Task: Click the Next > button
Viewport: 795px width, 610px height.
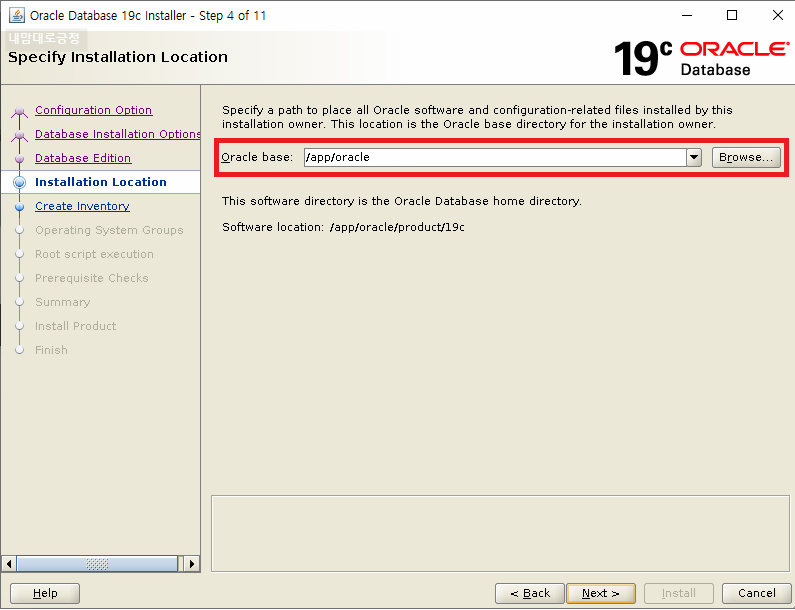Action: [x=601, y=593]
